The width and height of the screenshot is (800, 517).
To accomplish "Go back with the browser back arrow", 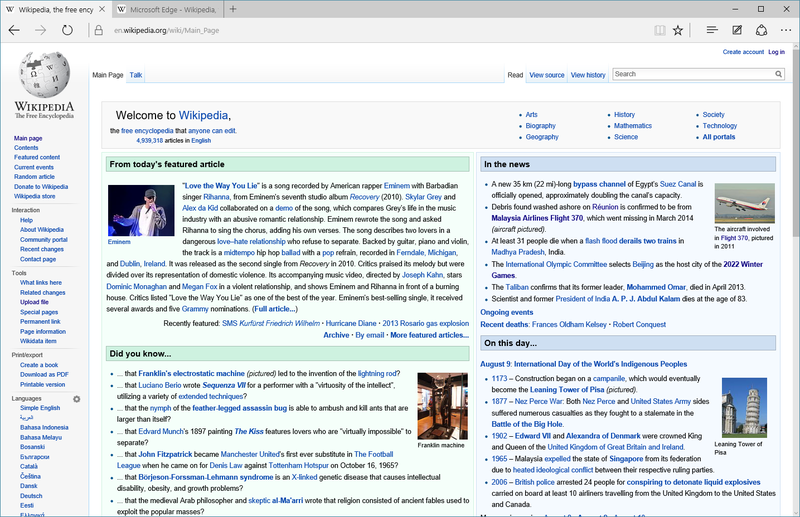I will click(x=14, y=30).
